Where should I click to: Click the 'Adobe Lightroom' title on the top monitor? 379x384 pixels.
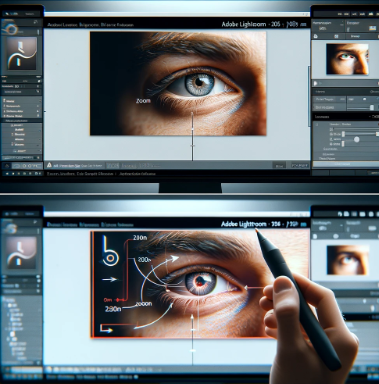click(244, 24)
